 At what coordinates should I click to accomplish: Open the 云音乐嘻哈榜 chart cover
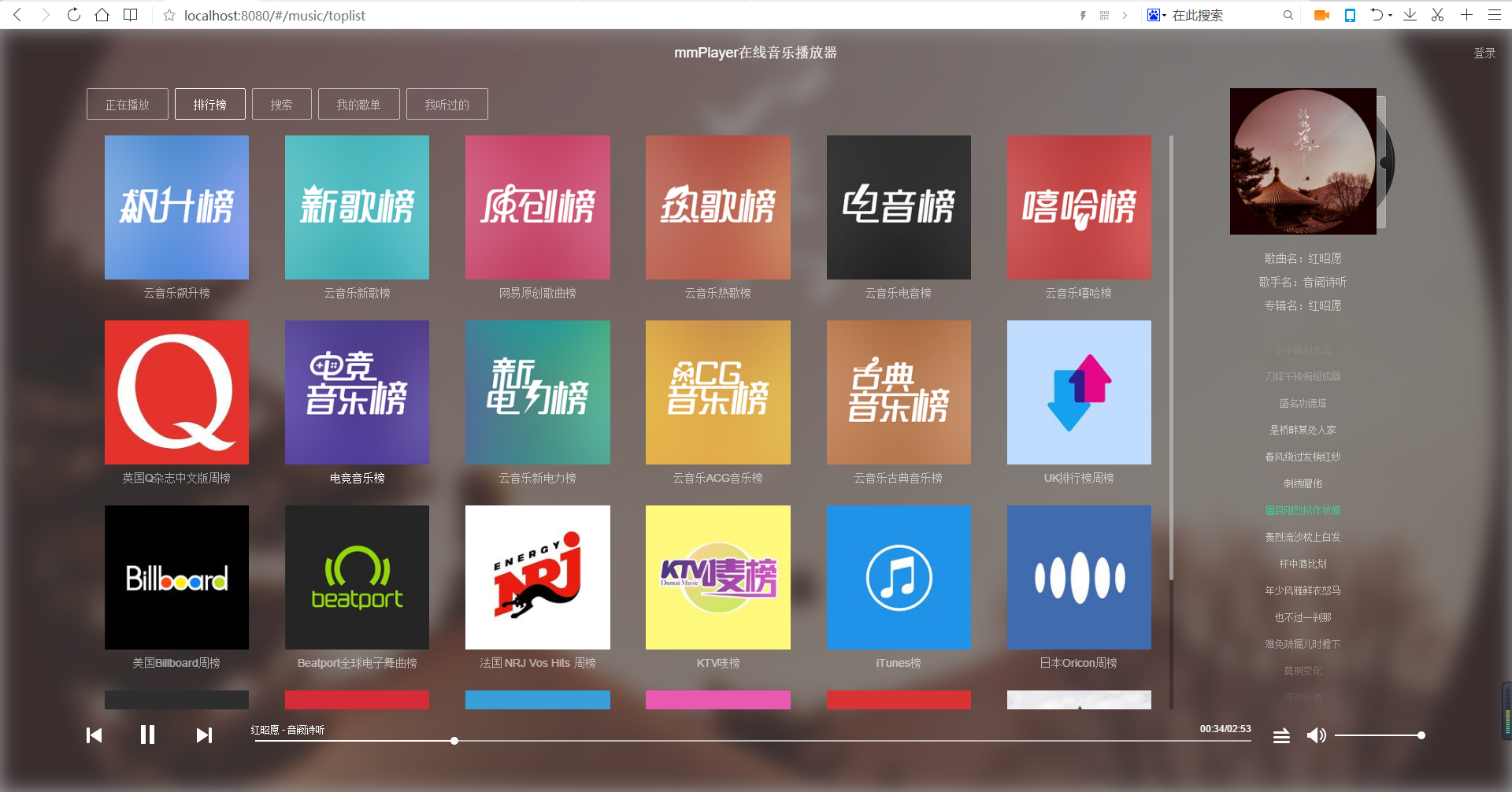(x=1079, y=207)
